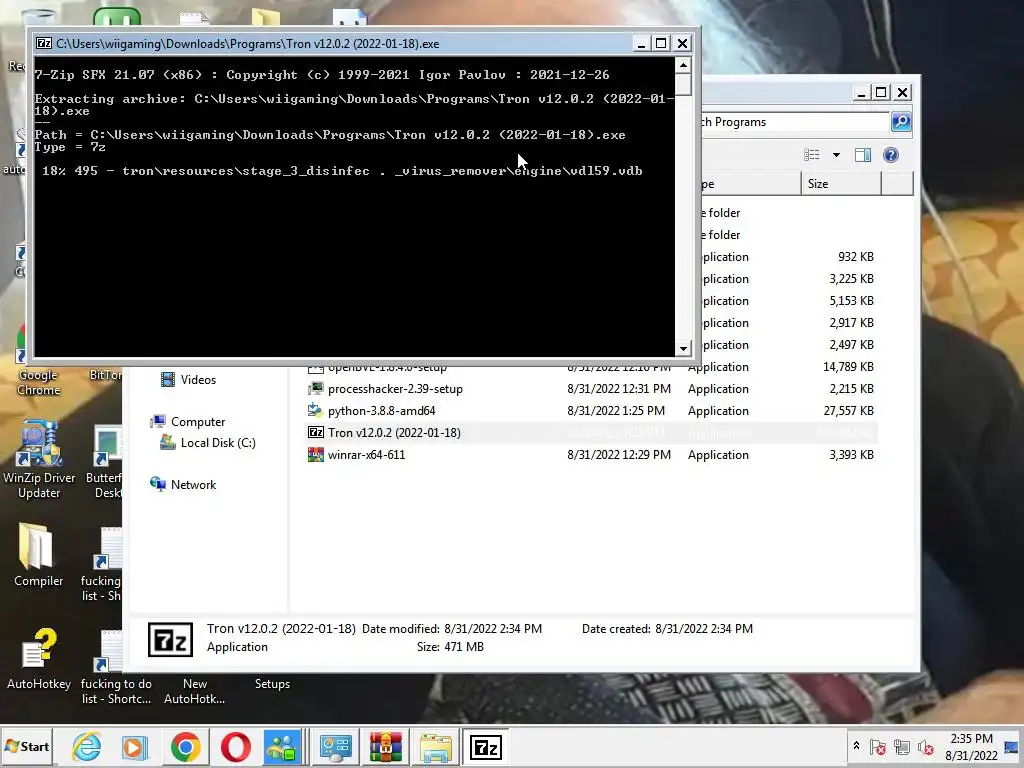Open Action Center flag in tray
This screenshot has width=1024, height=768.
tap(878, 747)
